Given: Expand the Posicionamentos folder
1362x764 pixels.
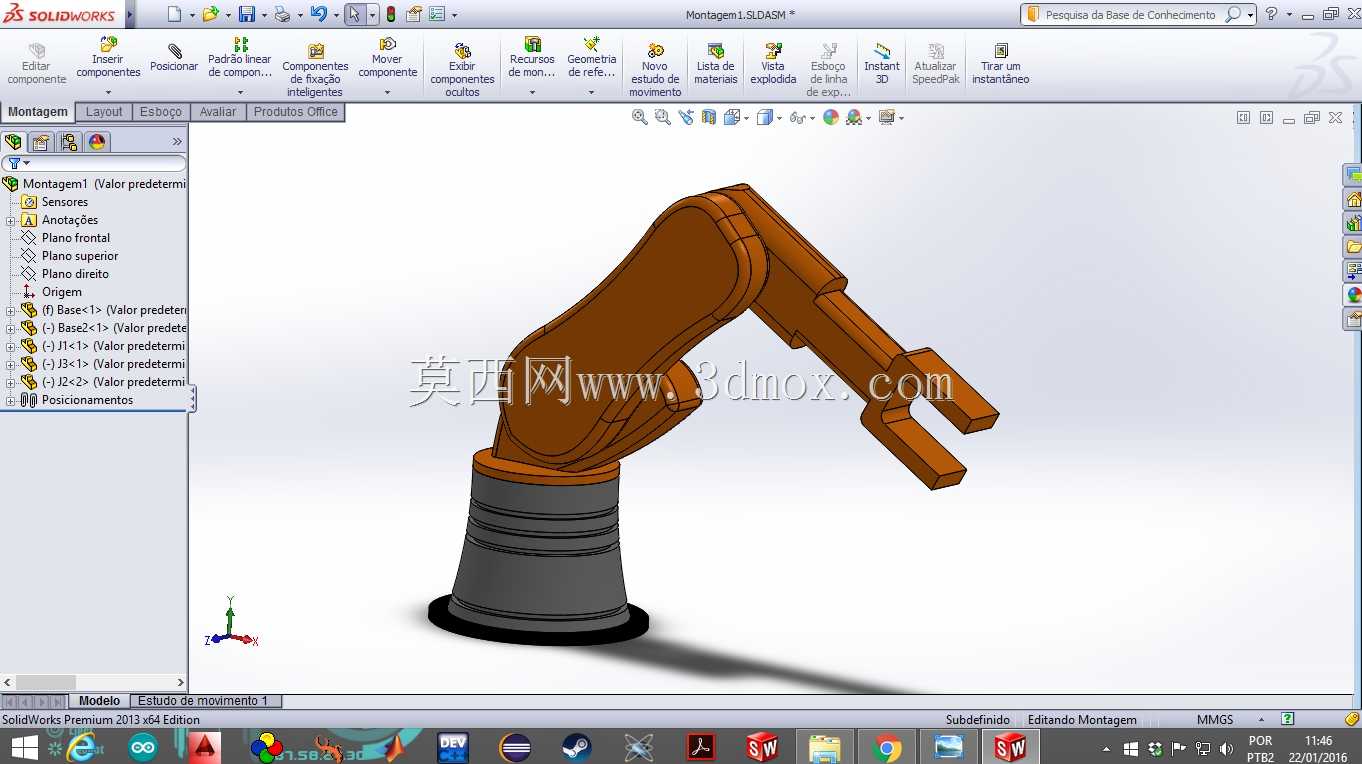Looking at the screenshot, I should click(x=10, y=400).
